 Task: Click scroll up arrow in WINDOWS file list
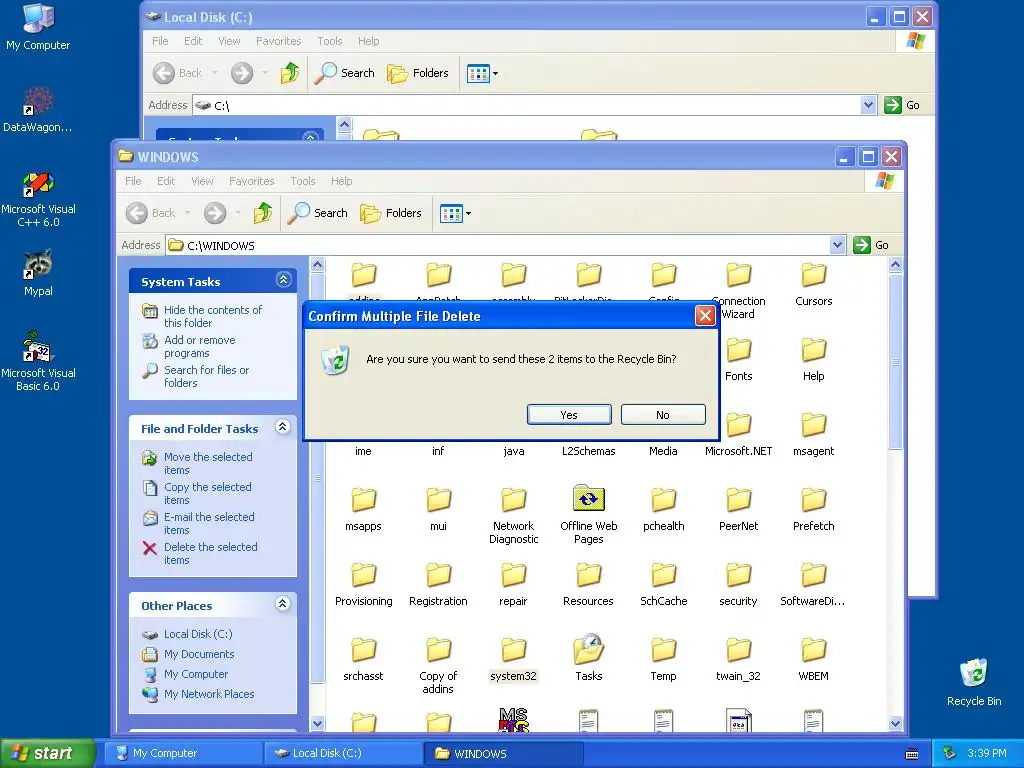[895, 264]
